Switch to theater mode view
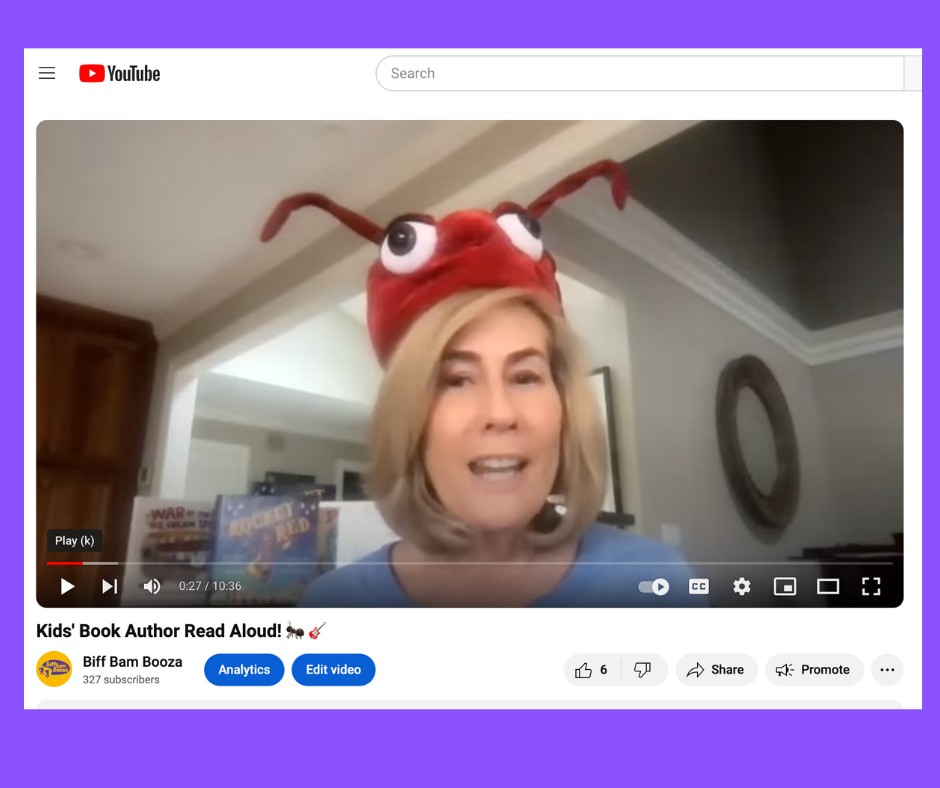 (828, 586)
